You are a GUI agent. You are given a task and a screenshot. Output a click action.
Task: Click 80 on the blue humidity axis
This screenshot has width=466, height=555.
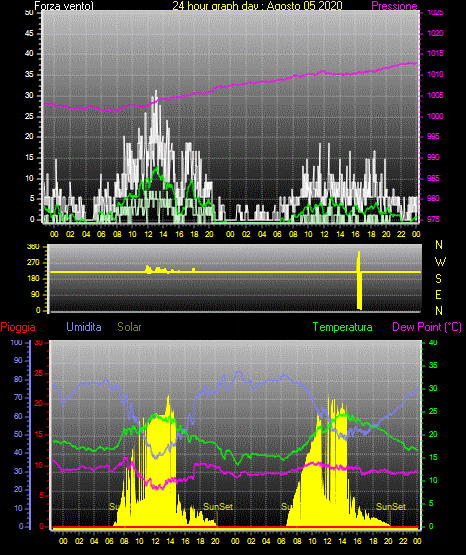pyautogui.click(x=18, y=379)
